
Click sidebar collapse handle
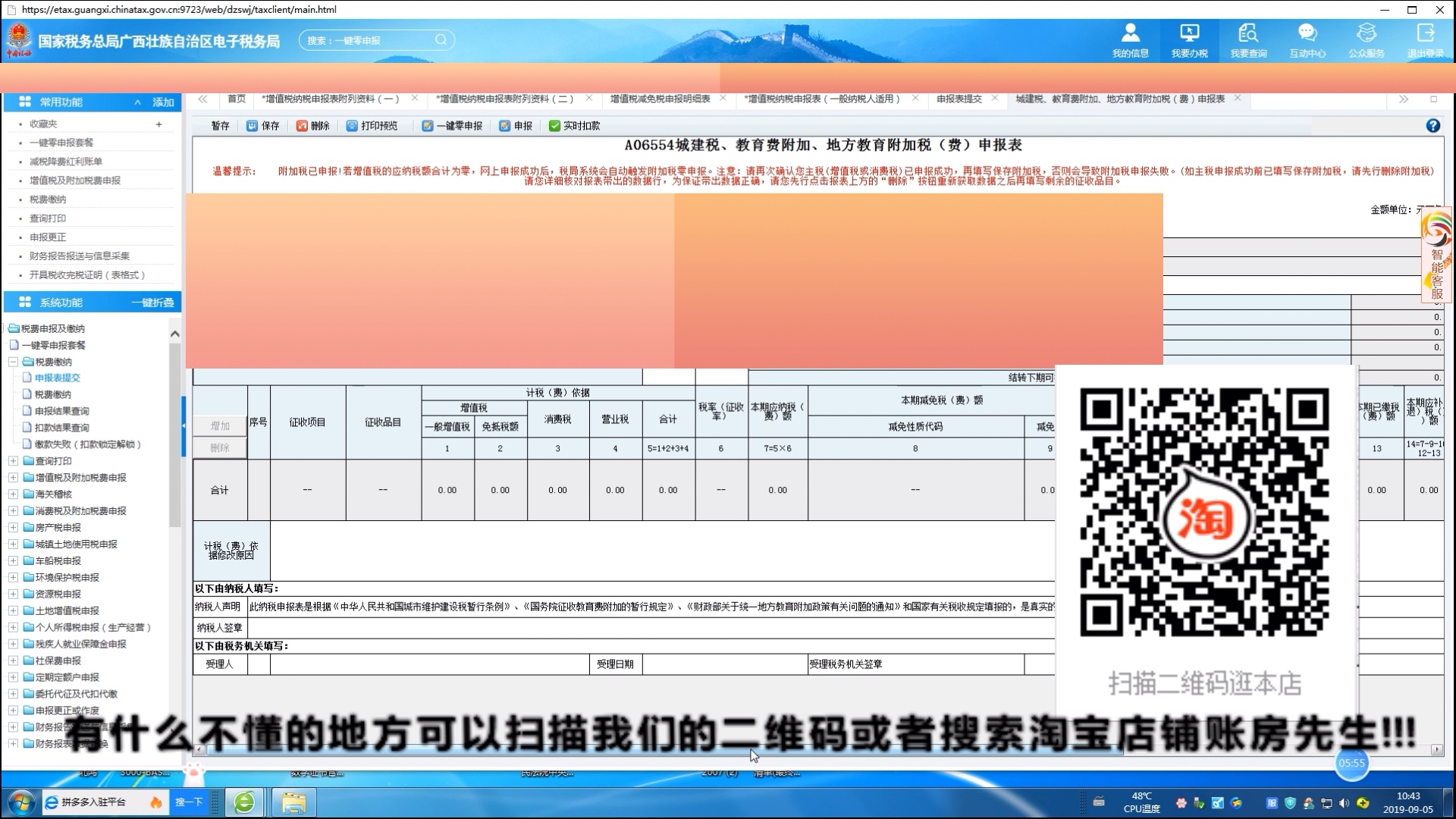click(183, 426)
